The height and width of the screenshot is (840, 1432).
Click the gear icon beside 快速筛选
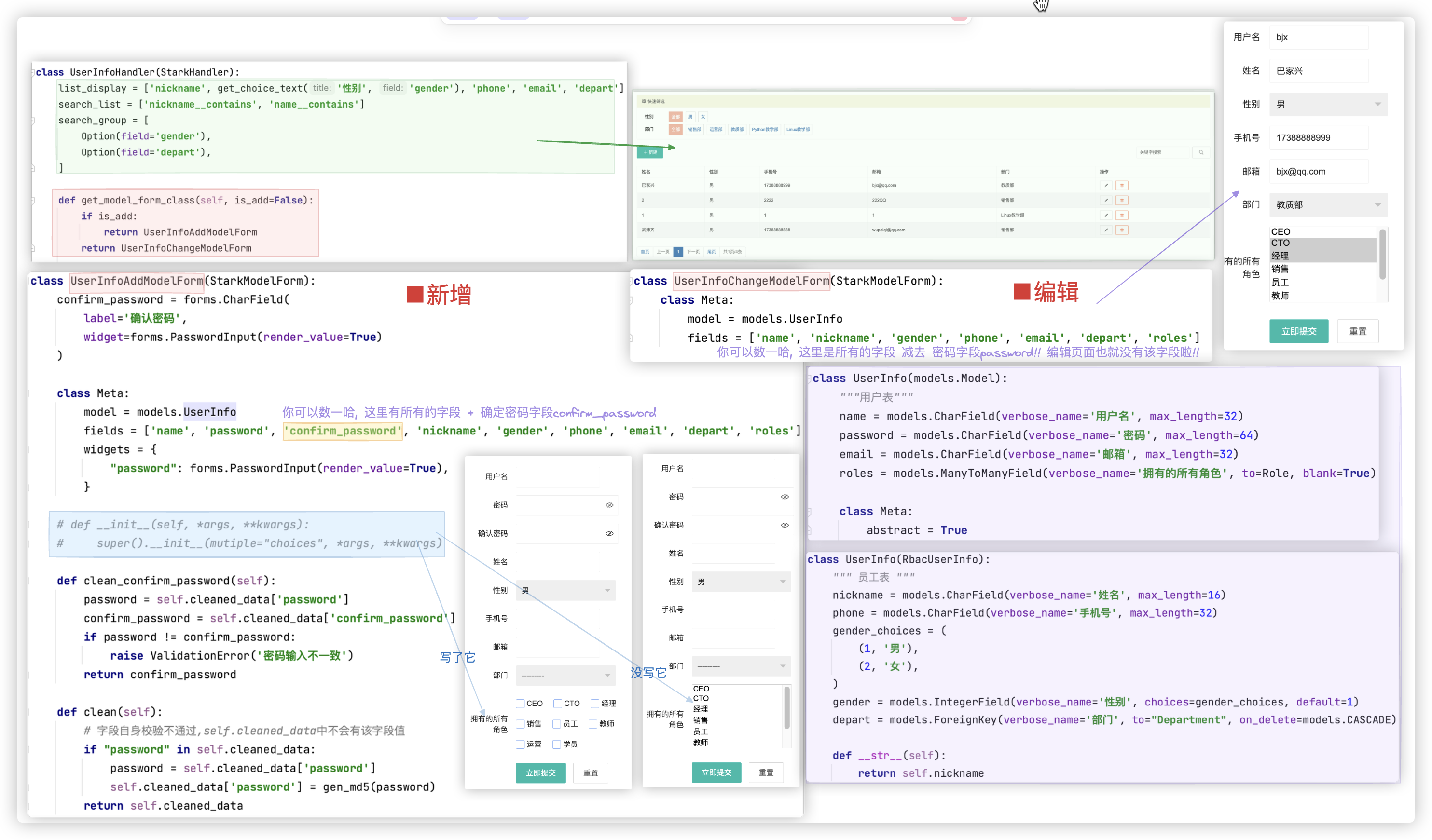pyautogui.click(x=644, y=101)
